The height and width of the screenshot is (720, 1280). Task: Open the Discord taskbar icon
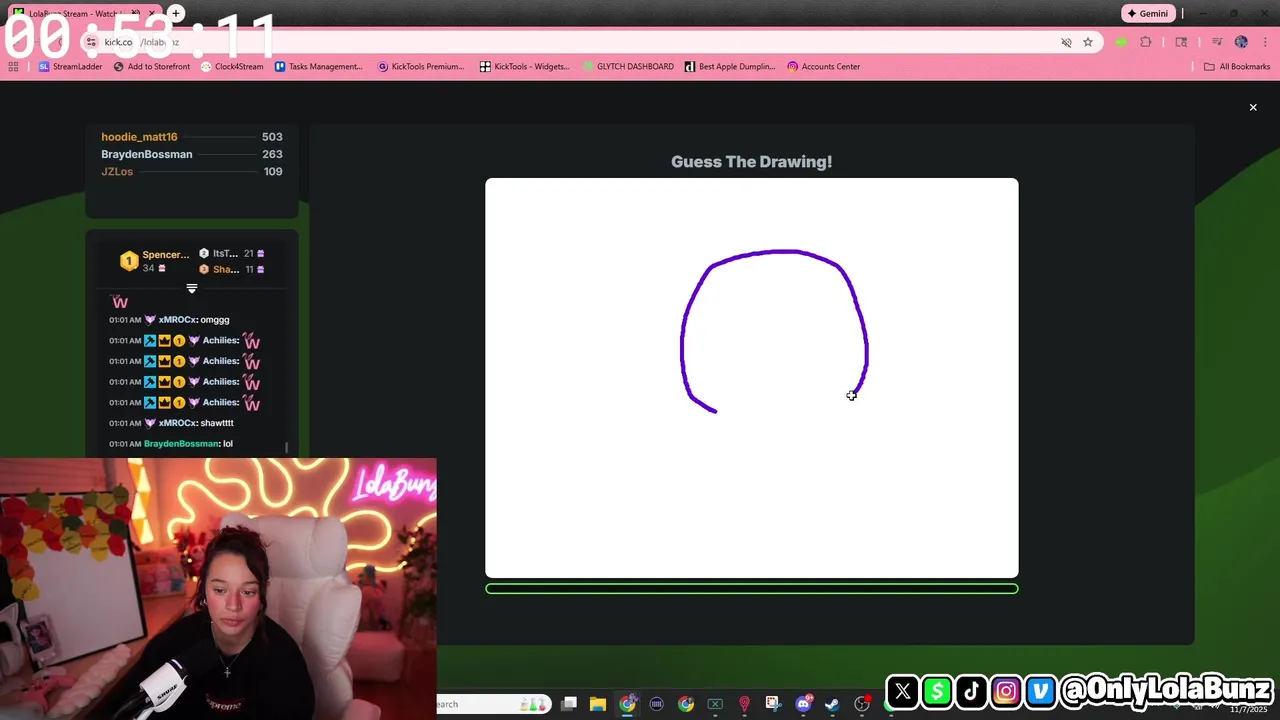point(803,704)
